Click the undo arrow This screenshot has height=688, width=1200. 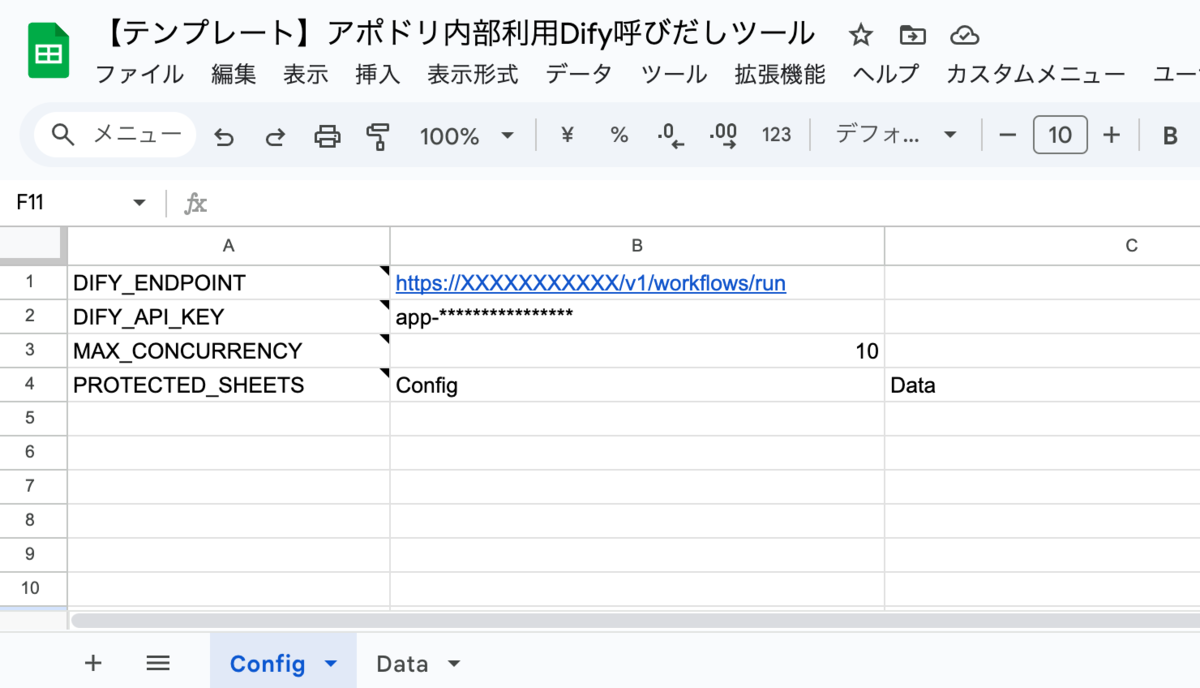click(224, 136)
